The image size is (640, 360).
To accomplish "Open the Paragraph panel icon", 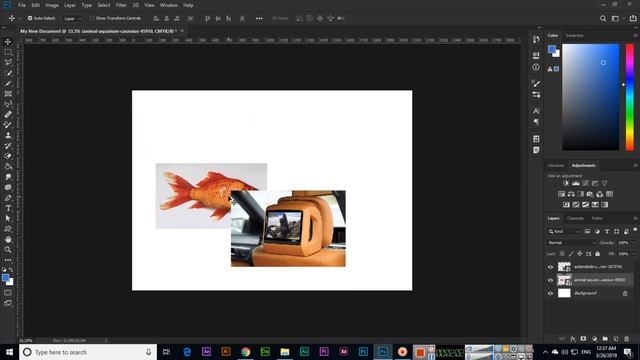I will (x=536, y=122).
